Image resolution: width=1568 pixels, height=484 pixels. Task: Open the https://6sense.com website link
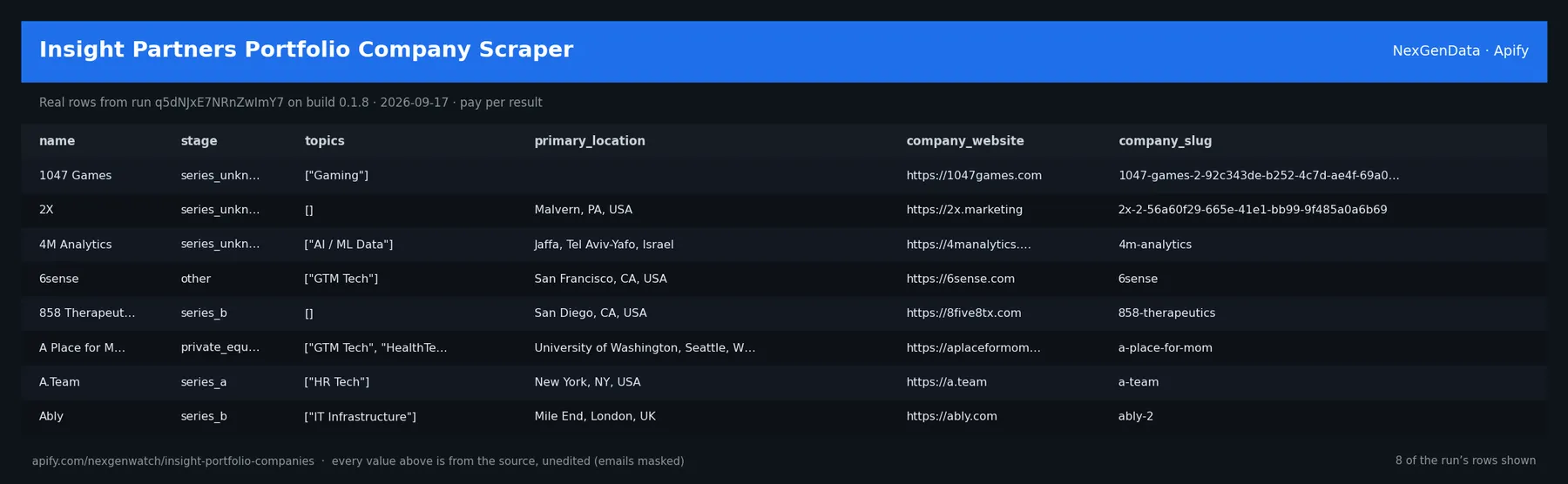[x=960, y=279]
